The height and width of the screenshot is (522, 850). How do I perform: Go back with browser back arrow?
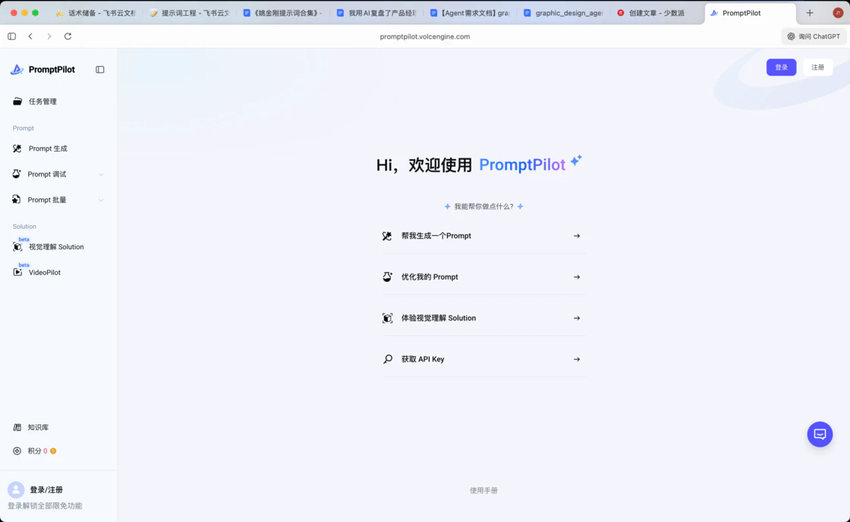click(x=30, y=36)
